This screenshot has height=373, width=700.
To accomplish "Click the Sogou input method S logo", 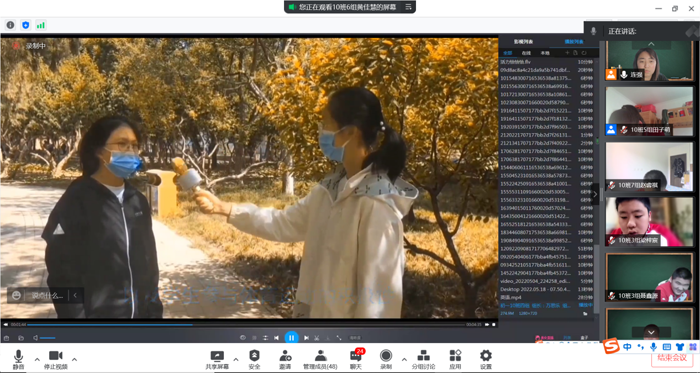I will click(x=611, y=346).
